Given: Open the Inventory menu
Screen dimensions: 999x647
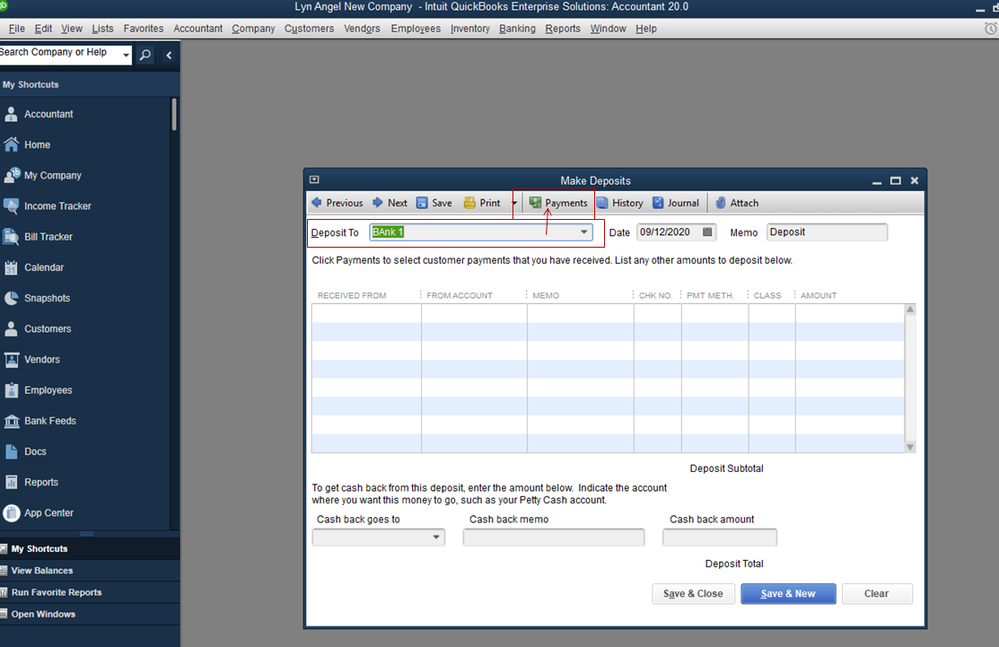Looking at the screenshot, I should tap(470, 29).
